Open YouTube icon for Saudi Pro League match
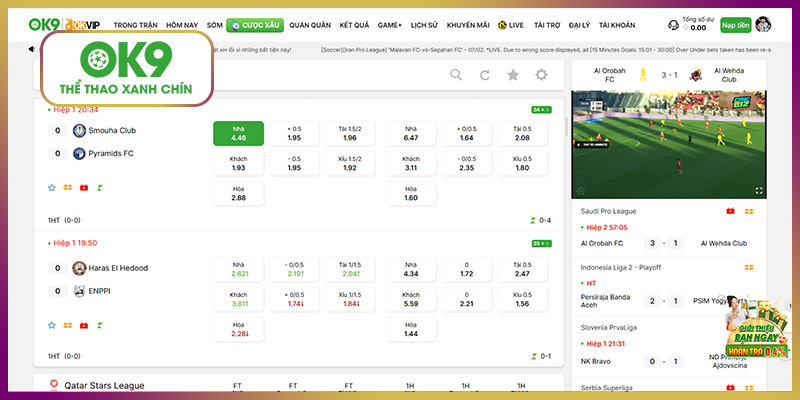 pyautogui.click(x=730, y=211)
